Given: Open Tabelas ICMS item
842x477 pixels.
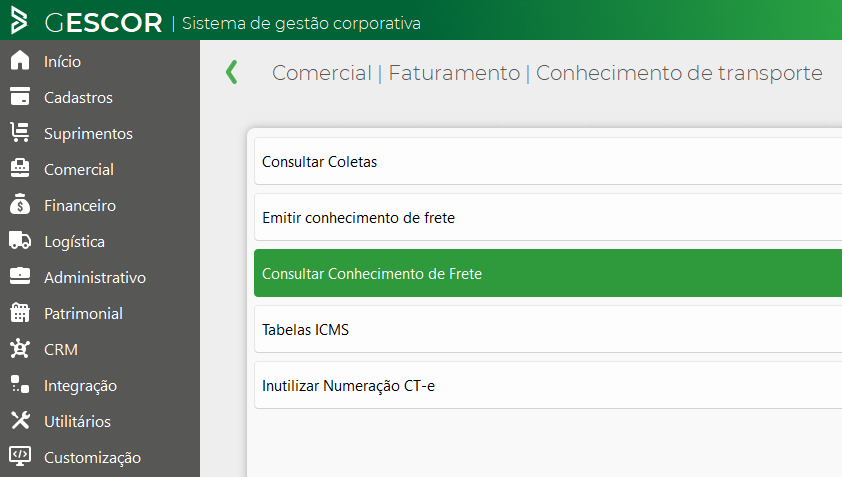Looking at the screenshot, I should [548, 329].
